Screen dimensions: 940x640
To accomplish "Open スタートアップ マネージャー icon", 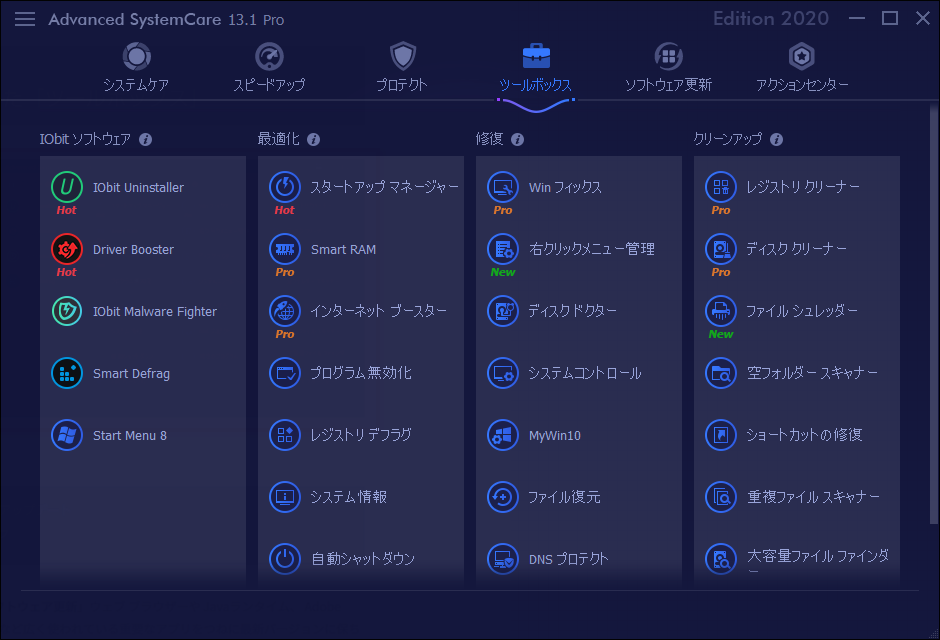I will click(x=285, y=187).
